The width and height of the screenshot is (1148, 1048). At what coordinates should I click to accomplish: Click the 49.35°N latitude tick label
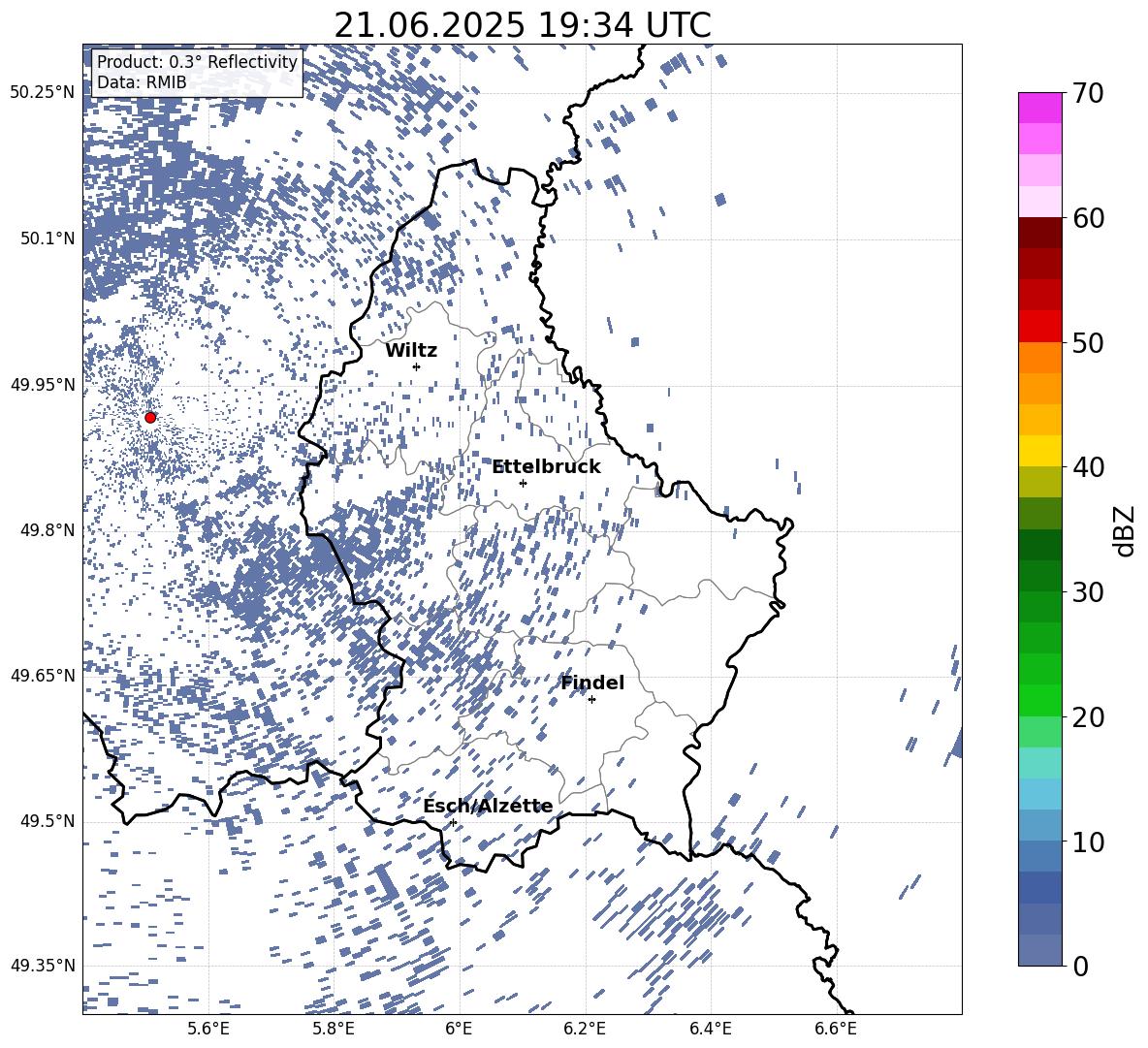(x=43, y=966)
